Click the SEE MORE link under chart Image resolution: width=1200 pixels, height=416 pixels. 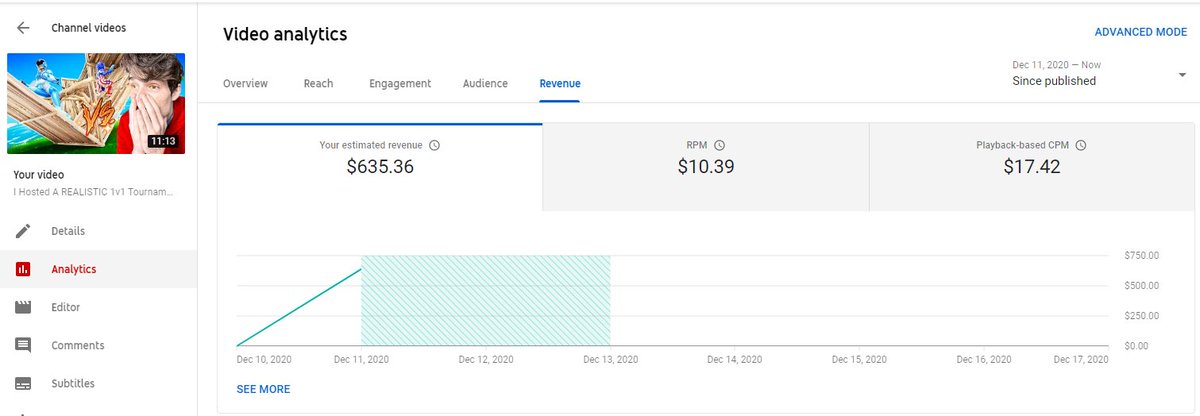(x=263, y=389)
